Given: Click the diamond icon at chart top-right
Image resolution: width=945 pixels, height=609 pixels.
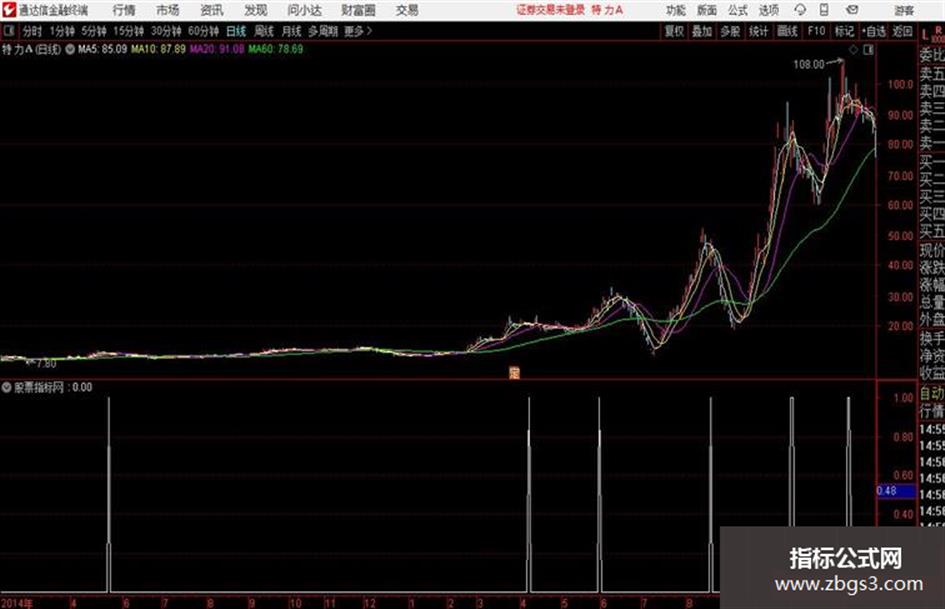Looking at the screenshot, I should [x=853, y=50].
